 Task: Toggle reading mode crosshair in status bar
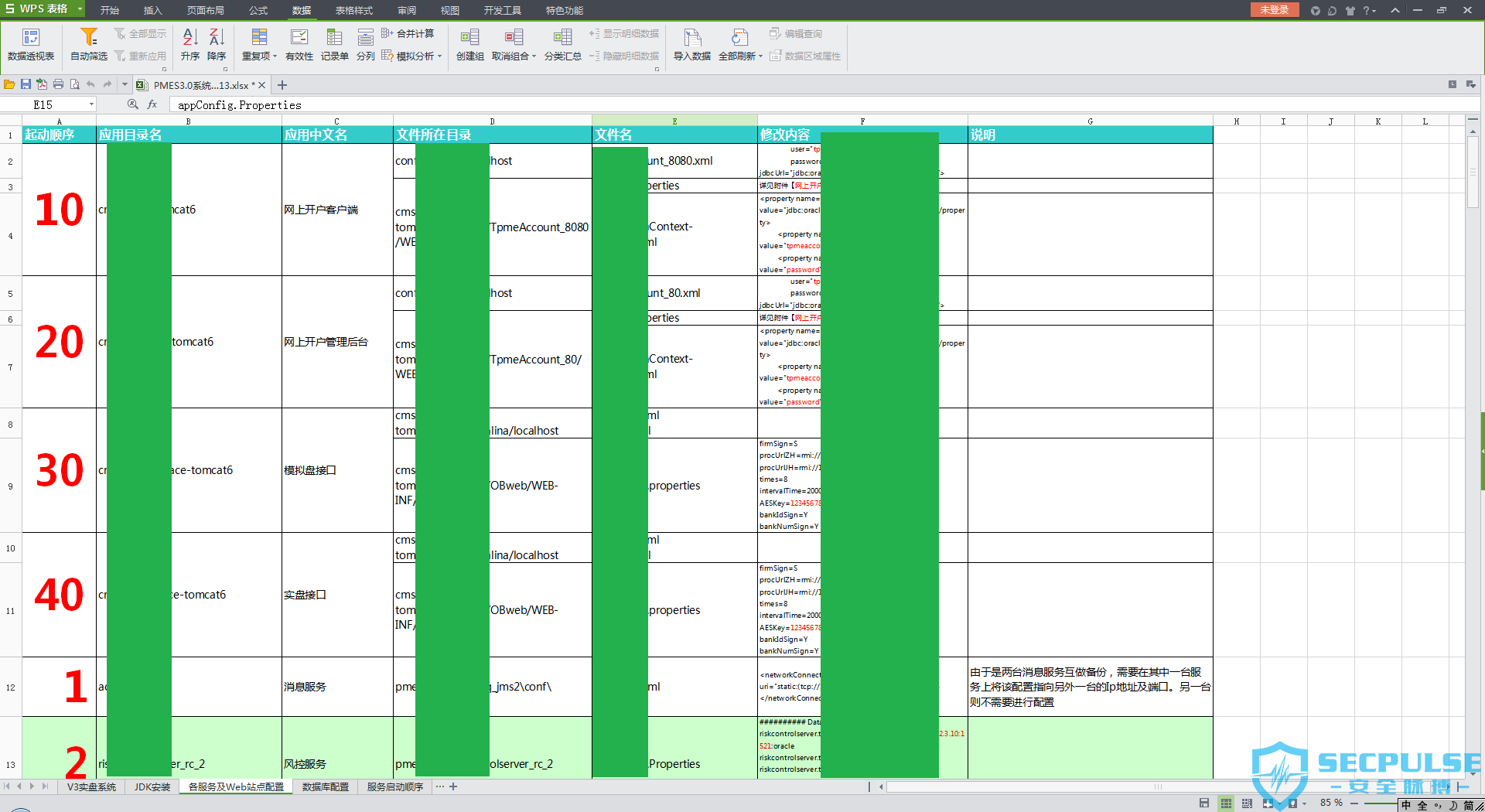click(x=1268, y=803)
